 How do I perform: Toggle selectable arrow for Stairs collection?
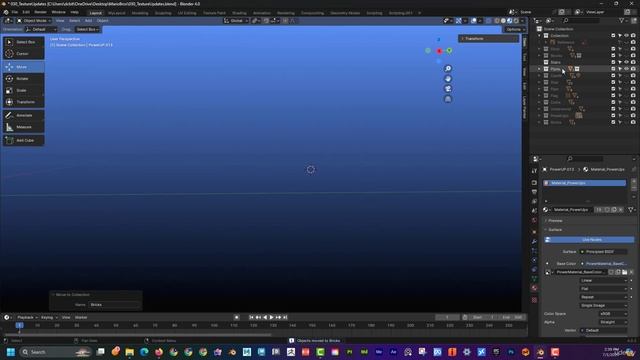[x=620, y=62]
